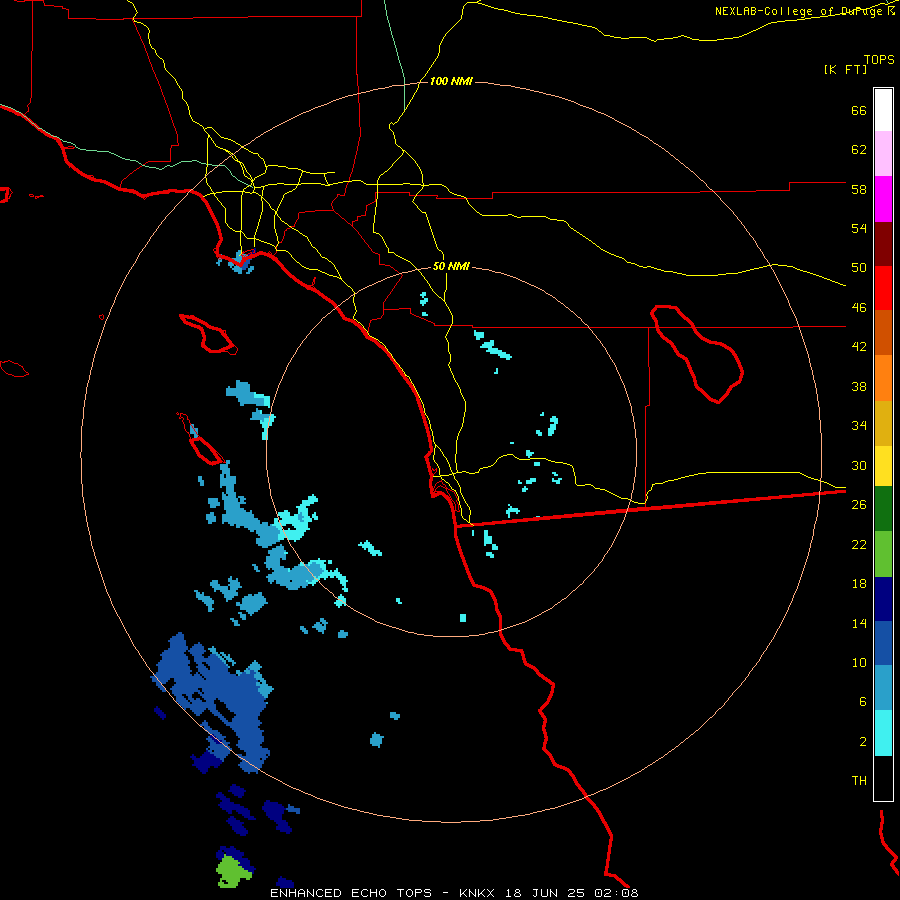Click the 22 legend value
Image resolution: width=900 pixels, height=900 pixels.
(x=859, y=544)
